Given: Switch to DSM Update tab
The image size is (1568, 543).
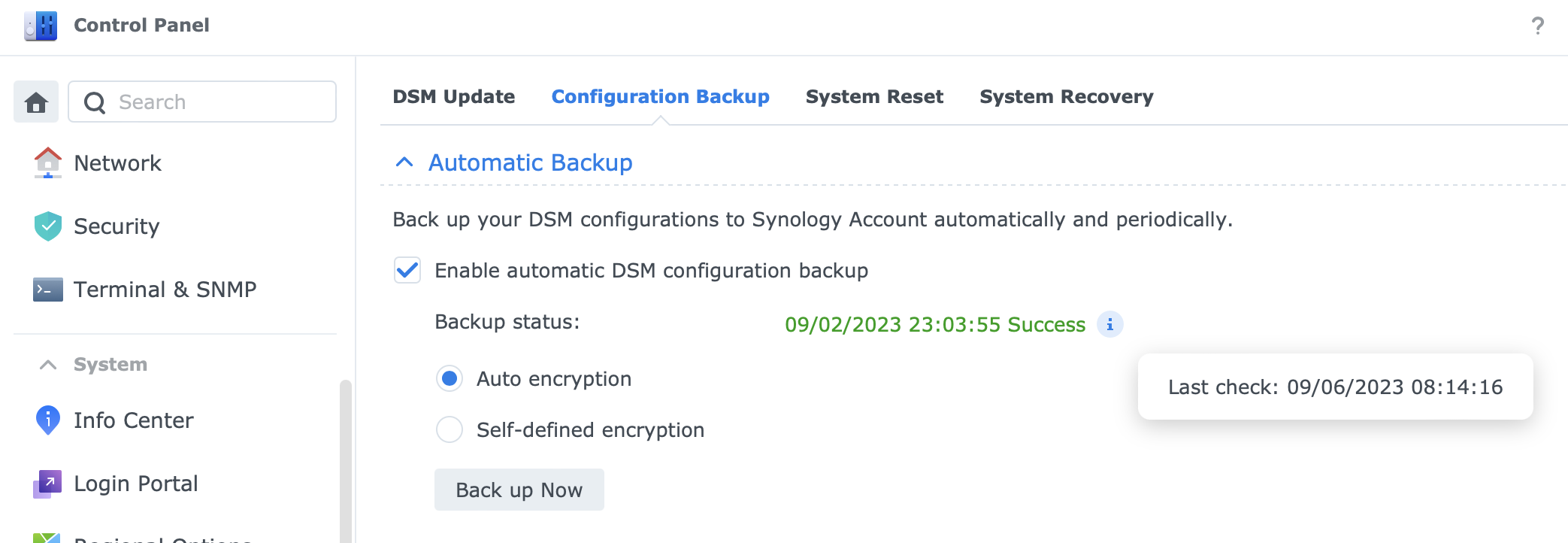Looking at the screenshot, I should coord(454,97).
